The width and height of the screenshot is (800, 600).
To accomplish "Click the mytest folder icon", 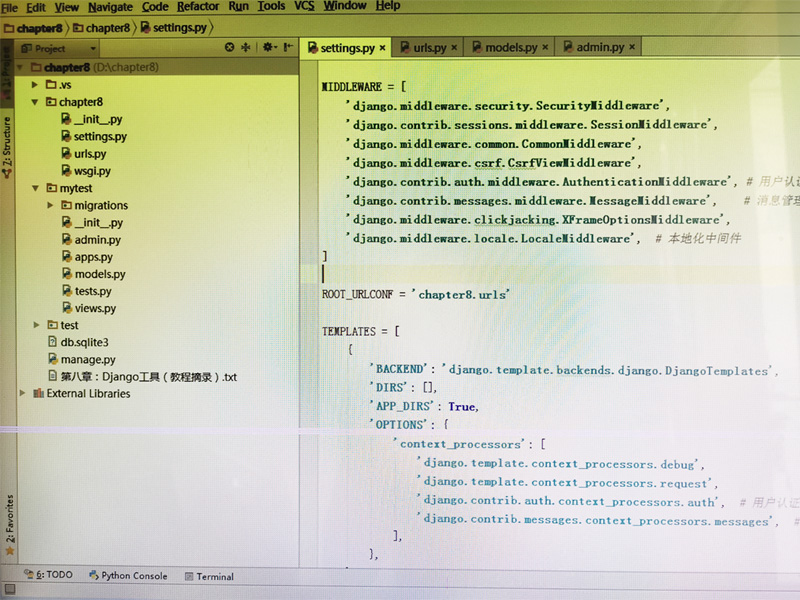I will (x=52, y=188).
